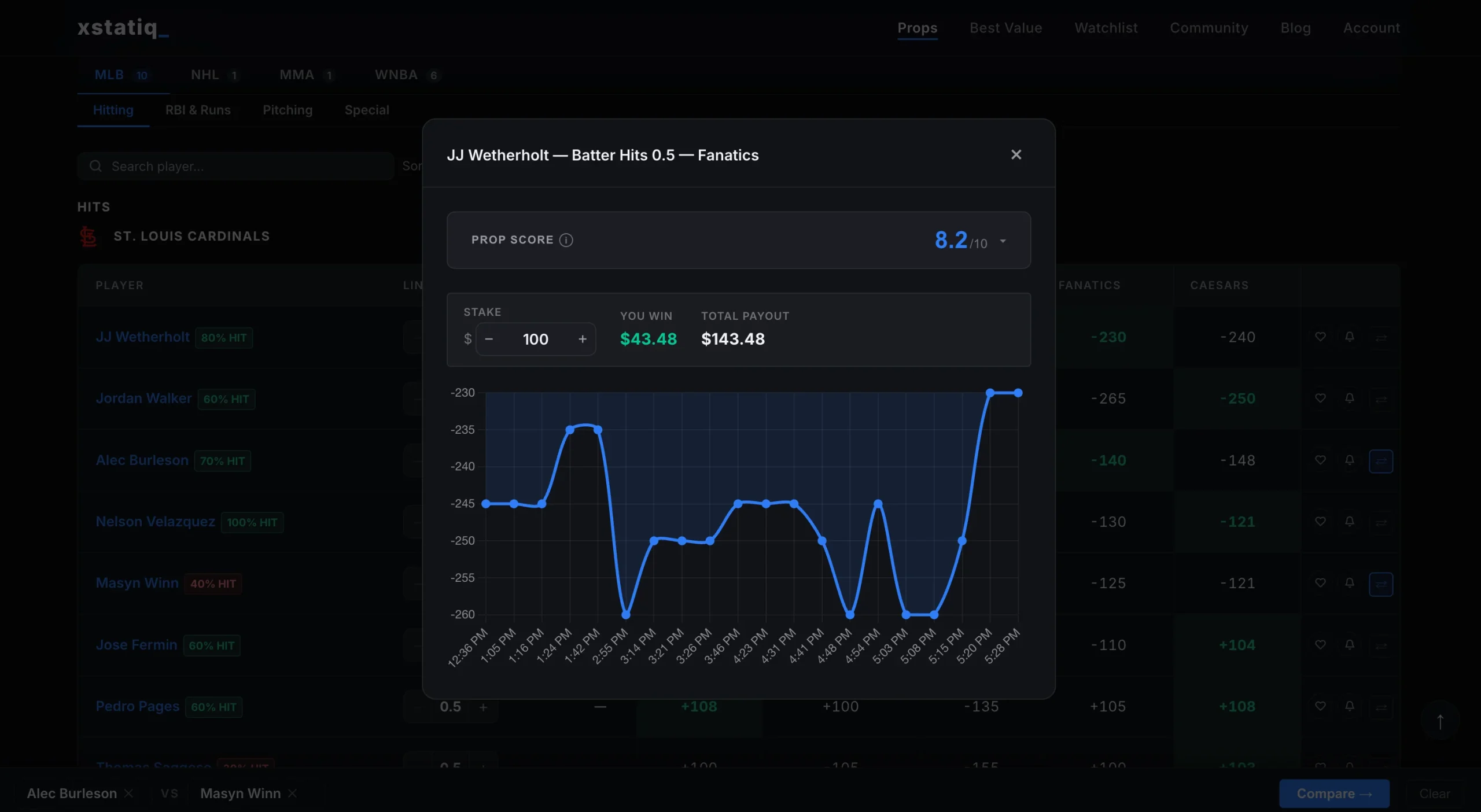
Task: Open the Account menu
Action: 1371,28
